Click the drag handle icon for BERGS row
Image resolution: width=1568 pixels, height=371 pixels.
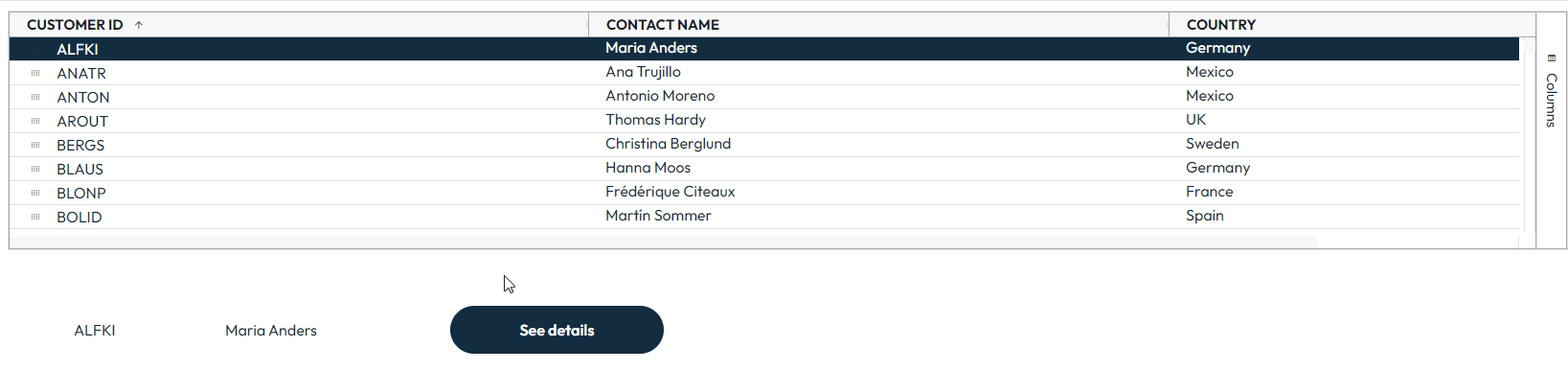click(35, 145)
